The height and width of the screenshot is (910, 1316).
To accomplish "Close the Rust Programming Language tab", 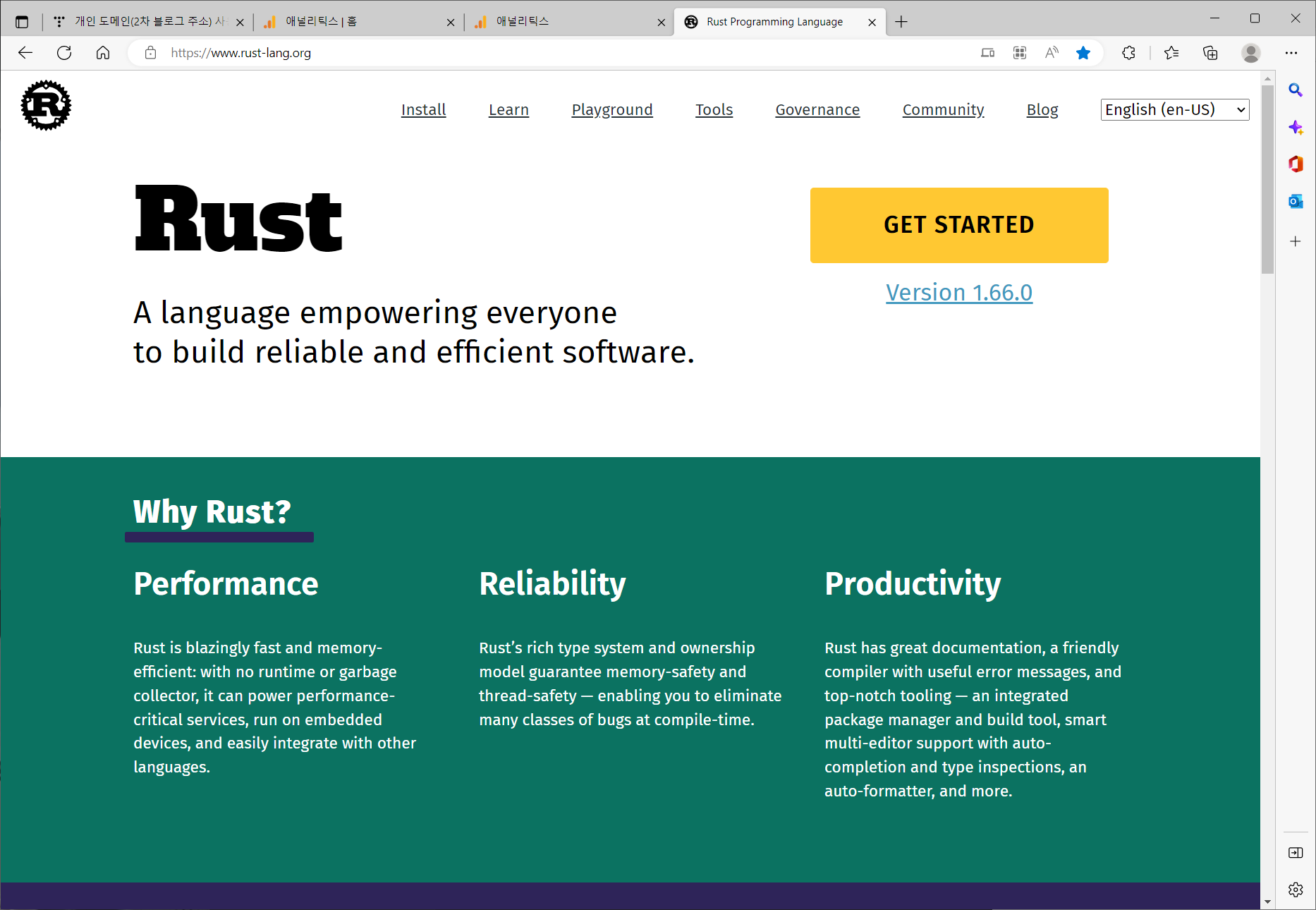I will pos(872,22).
